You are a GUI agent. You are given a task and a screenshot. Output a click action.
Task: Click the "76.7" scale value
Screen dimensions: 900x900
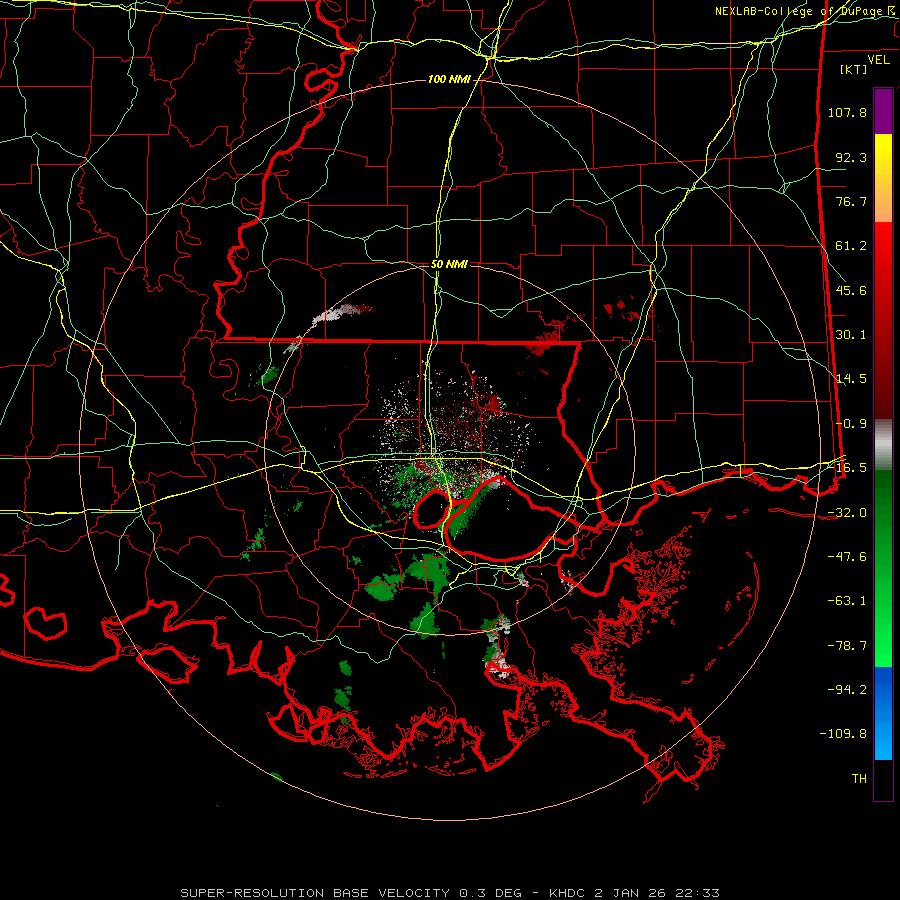[x=851, y=201]
